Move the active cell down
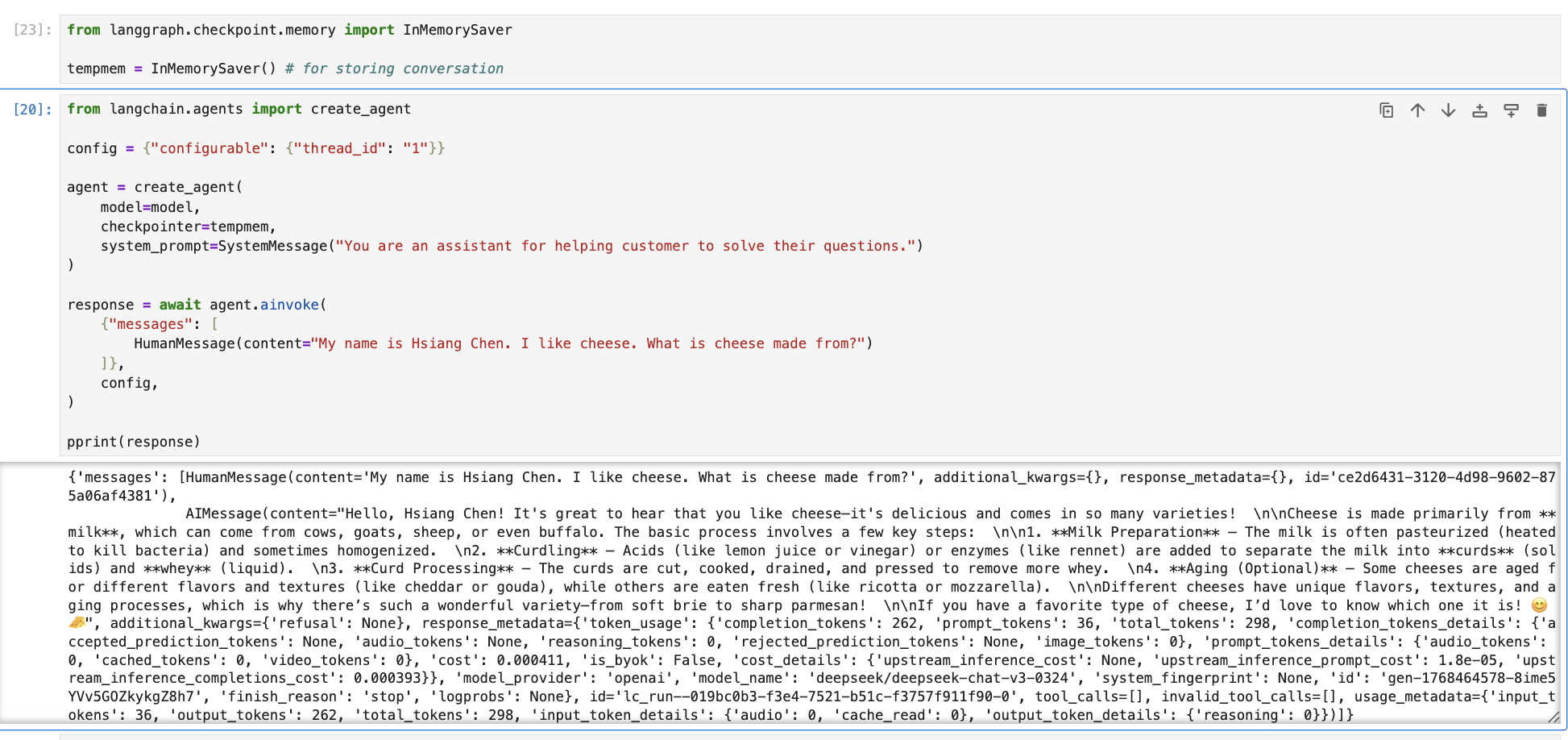The width and height of the screenshot is (1568, 740). pyautogui.click(x=1448, y=110)
